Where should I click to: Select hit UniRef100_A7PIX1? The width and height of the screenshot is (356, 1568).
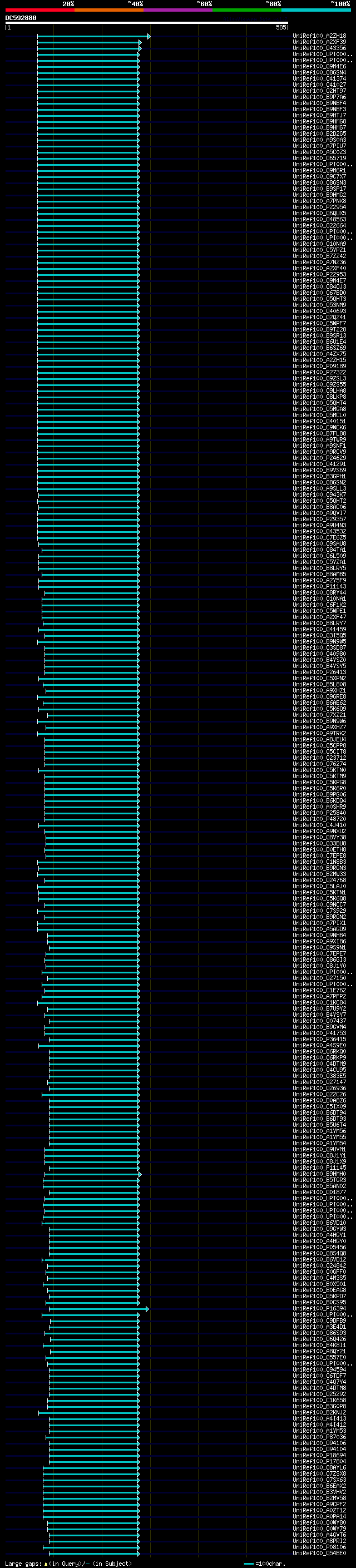tap(319, 923)
